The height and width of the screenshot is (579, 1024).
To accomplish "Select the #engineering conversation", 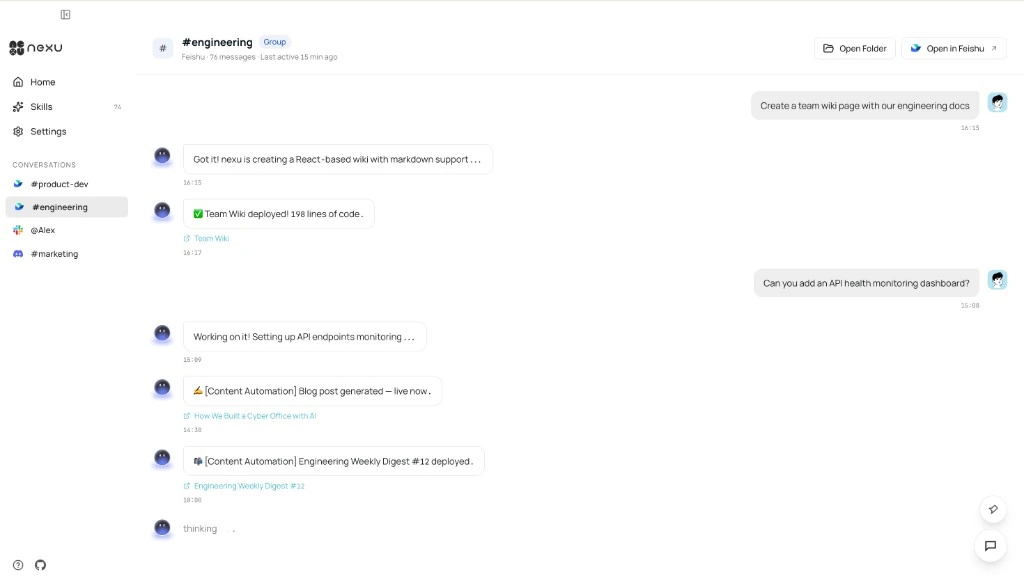I will click(x=59, y=207).
